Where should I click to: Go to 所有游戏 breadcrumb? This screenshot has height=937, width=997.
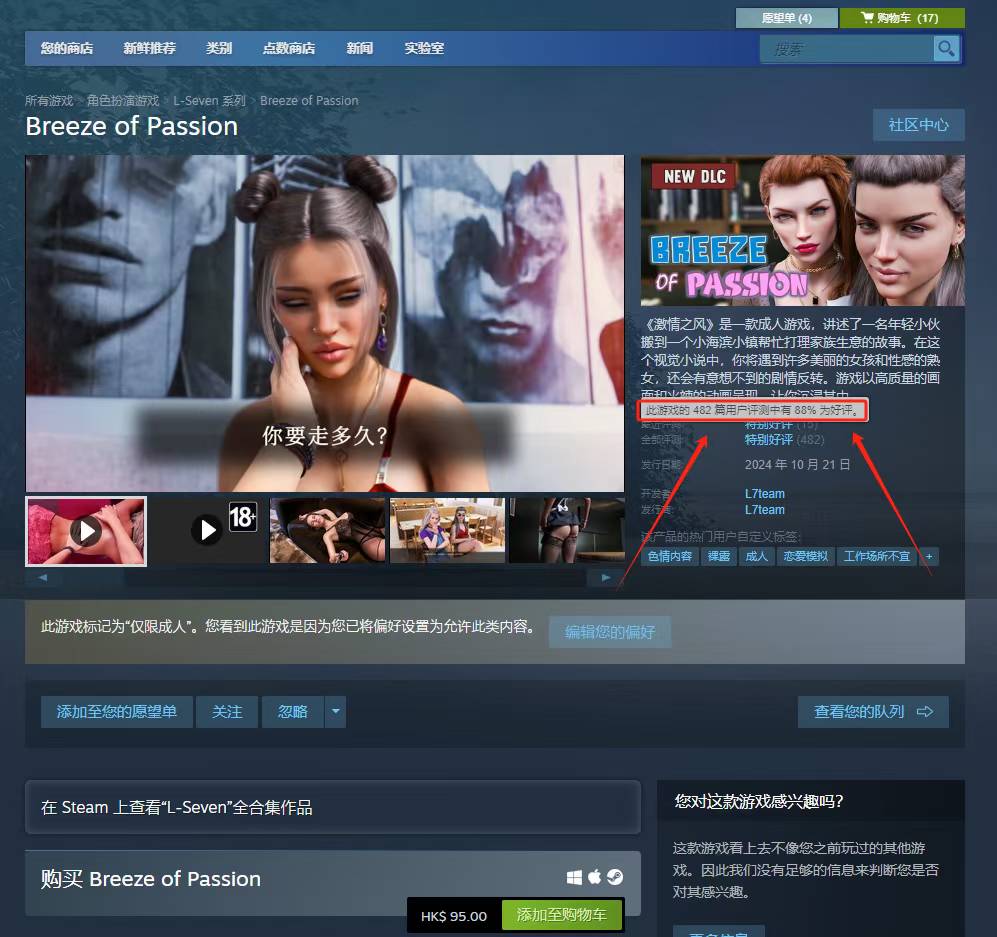(49, 100)
